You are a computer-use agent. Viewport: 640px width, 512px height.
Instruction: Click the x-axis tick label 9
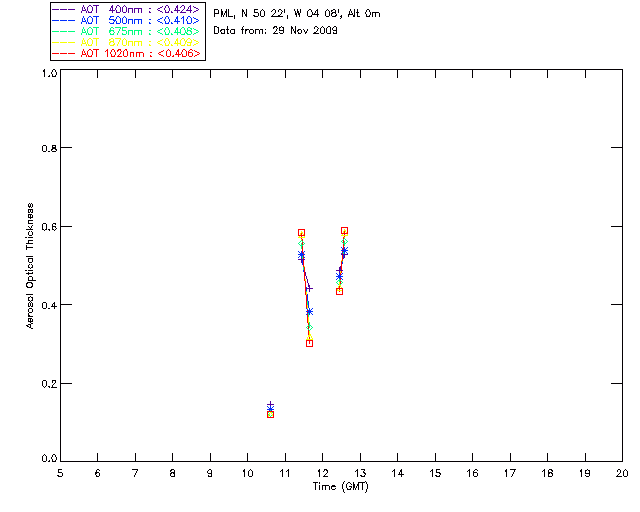pos(210,473)
